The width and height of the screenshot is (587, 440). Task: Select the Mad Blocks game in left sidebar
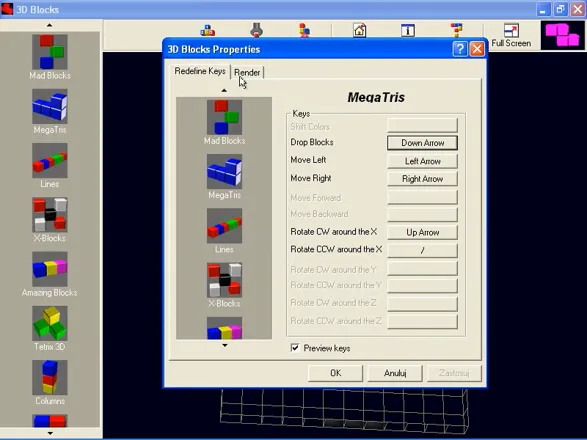point(49,57)
